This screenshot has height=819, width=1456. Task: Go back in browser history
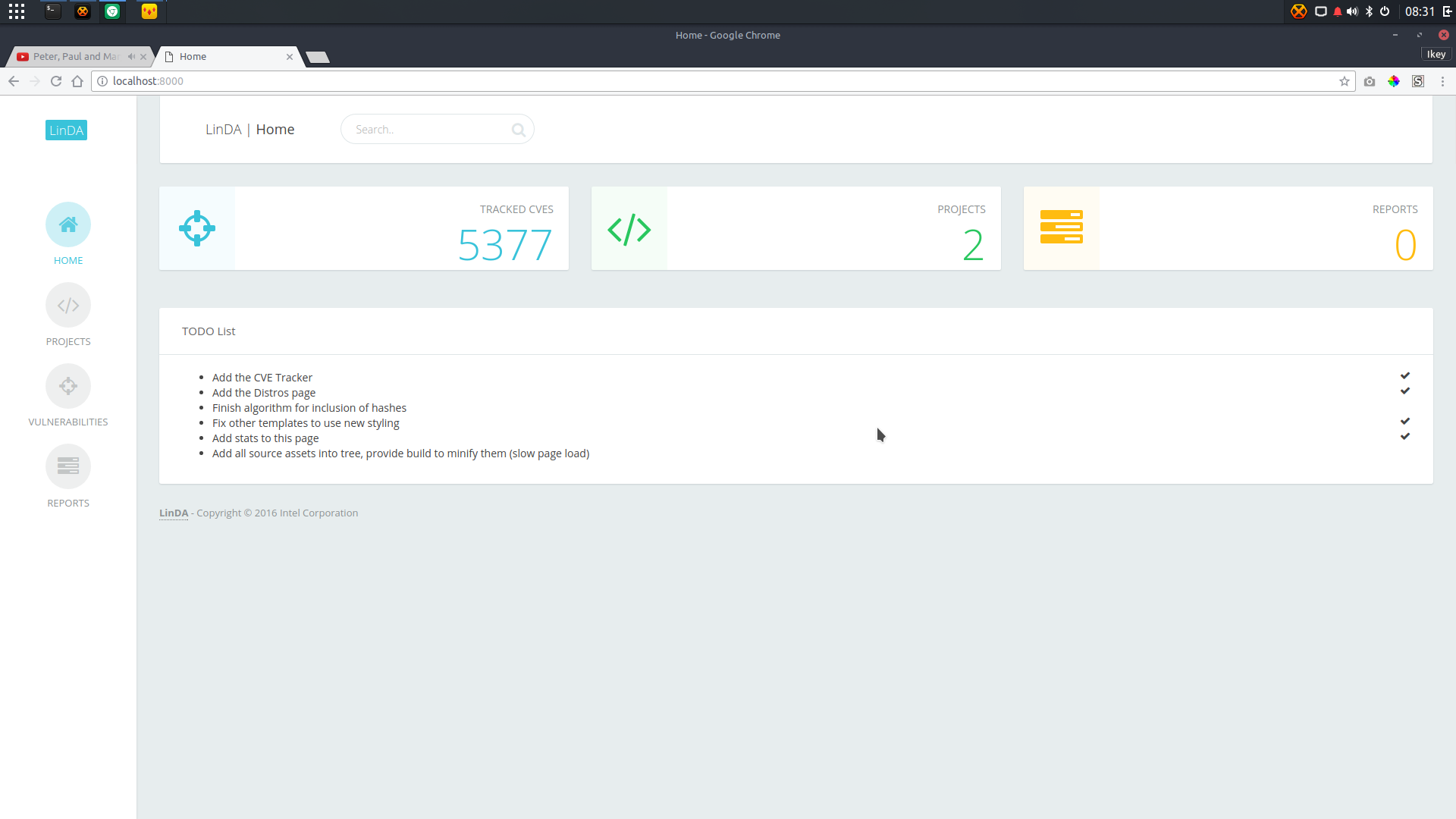click(x=14, y=81)
